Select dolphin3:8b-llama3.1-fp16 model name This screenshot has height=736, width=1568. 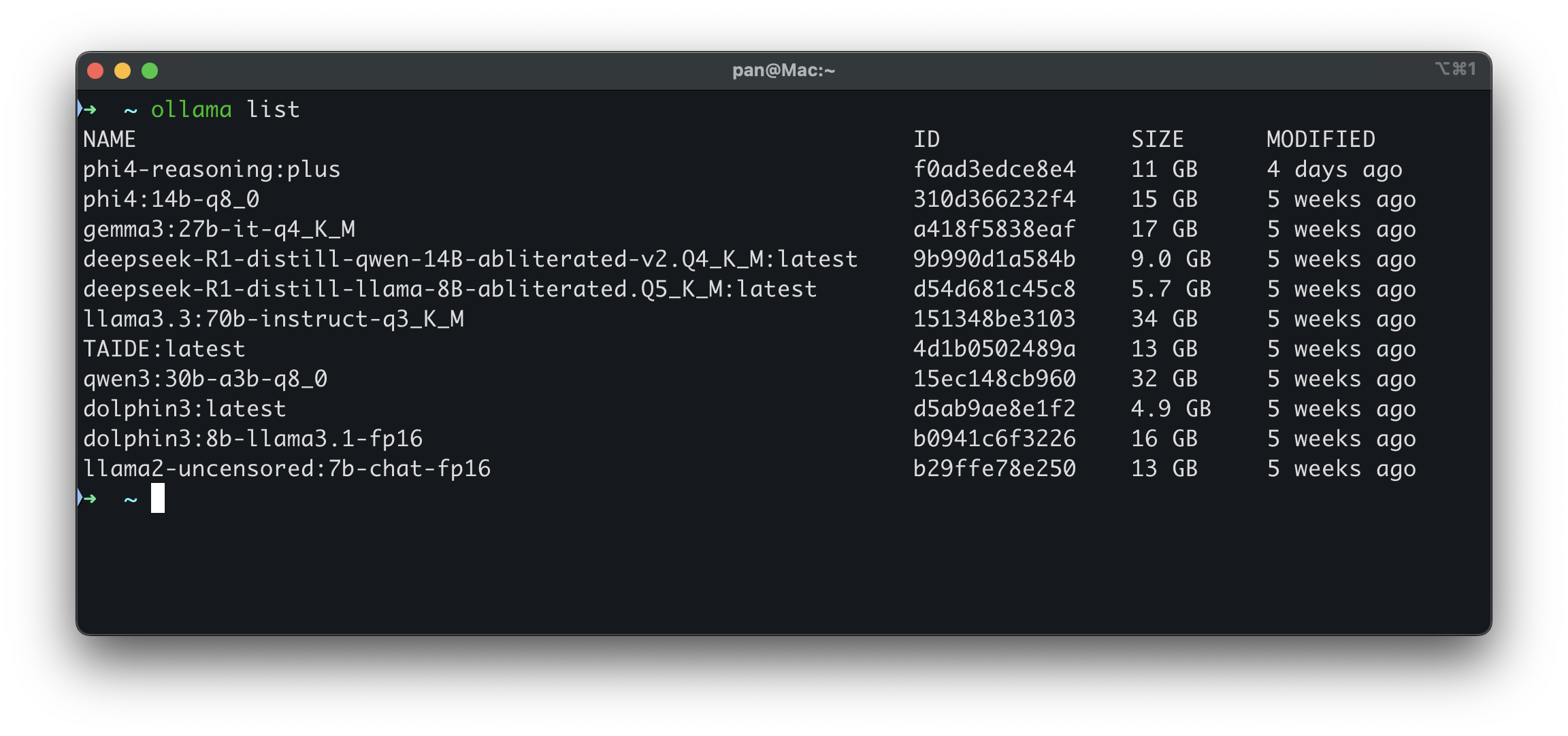252,439
